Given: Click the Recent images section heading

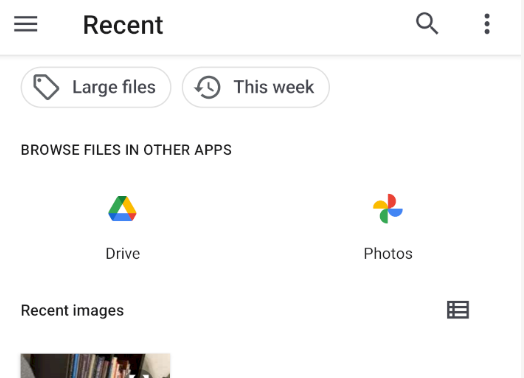Looking at the screenshot, I should coord(72,310).
